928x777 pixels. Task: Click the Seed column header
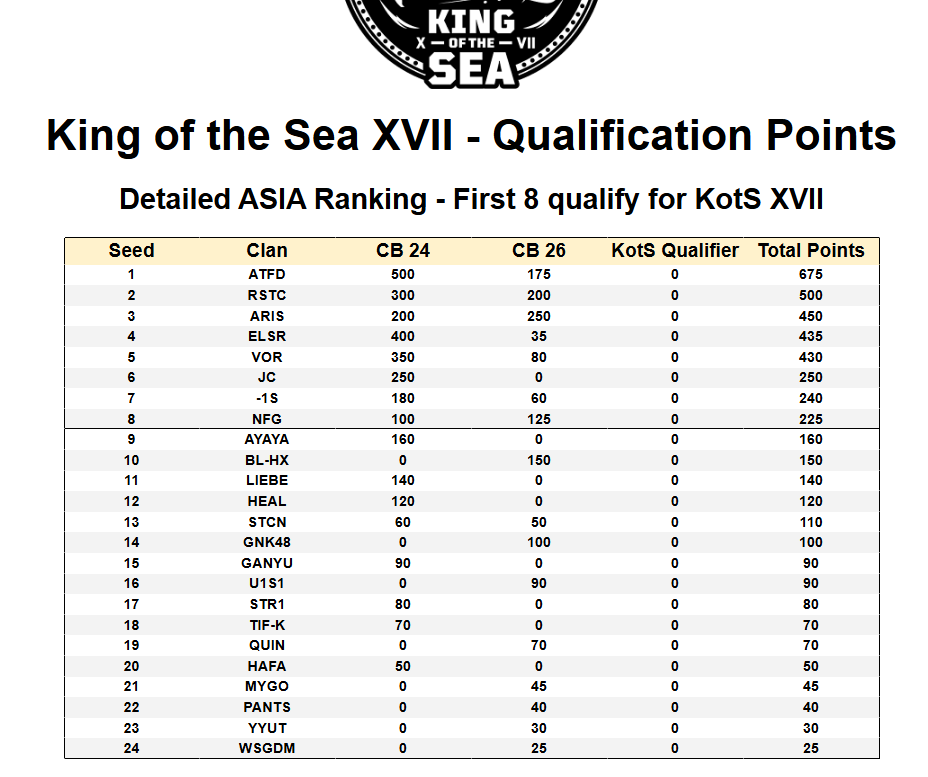pyautogui.click(x=131, y=250)
